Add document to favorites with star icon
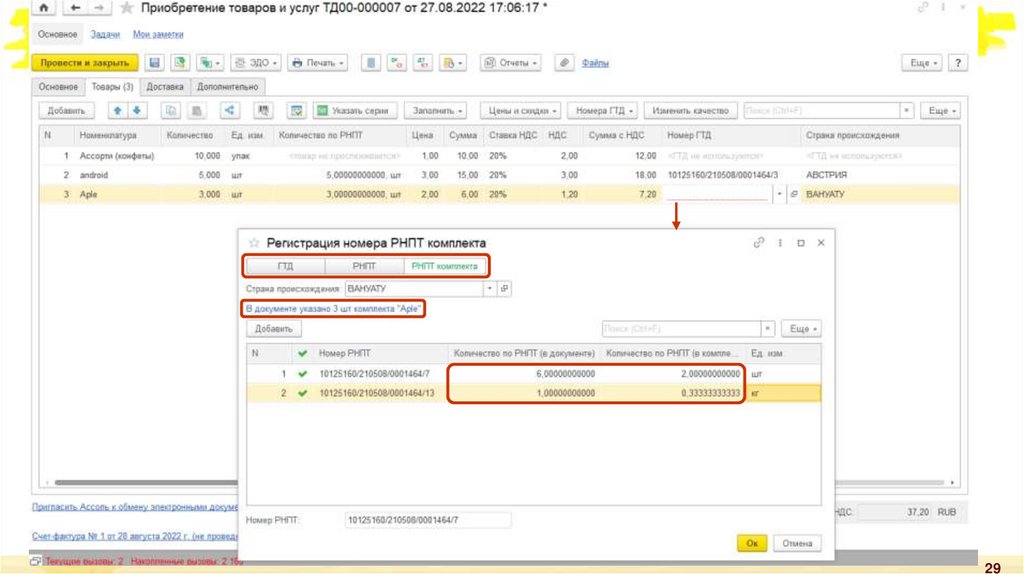The height and width of the screenshot is (574, 1024). (127, 8)
